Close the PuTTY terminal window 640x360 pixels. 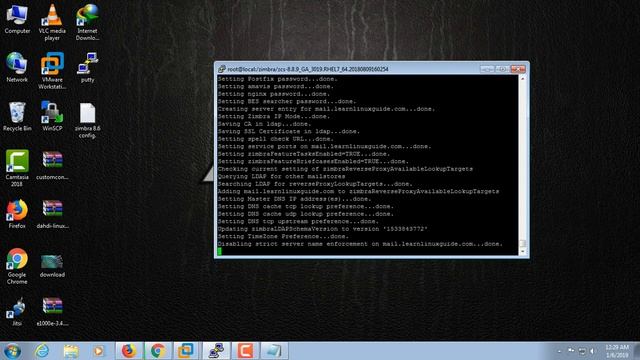coord(518,69)
